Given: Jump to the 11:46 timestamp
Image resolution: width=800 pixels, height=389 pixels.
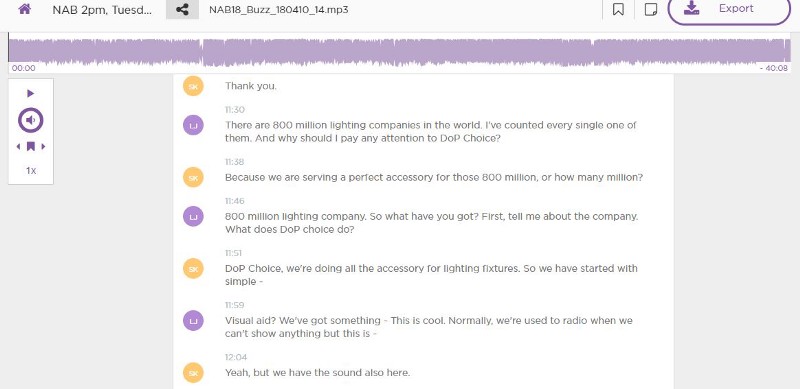Looking at the screenshot, I should coord(235,201).
